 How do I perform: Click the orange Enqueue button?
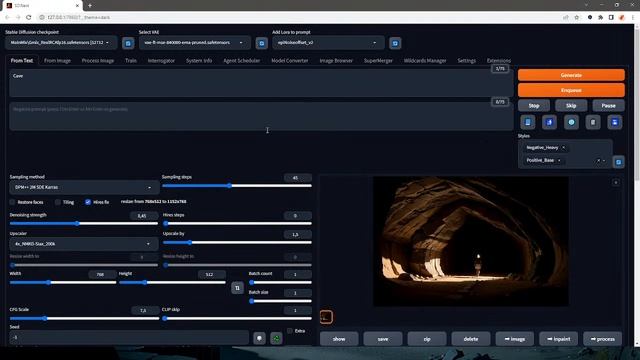point(571,90)
